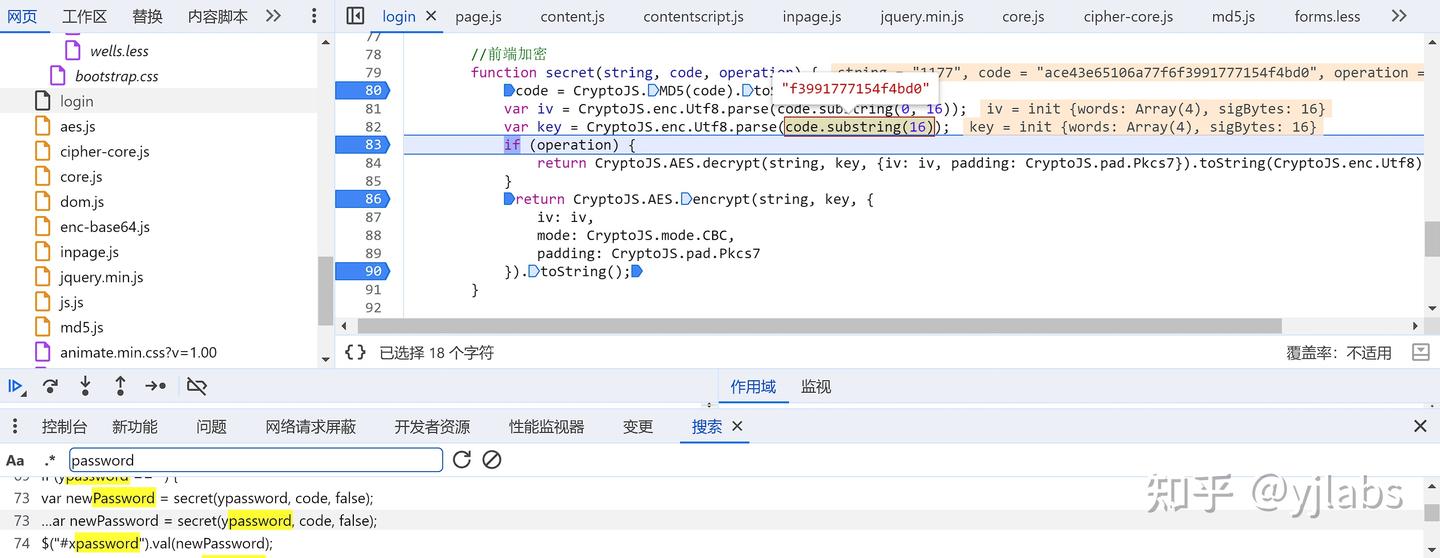Open forms.less editor tab
The width and height of the screenshot is (1440, 558).
(x=1327, y=16)
